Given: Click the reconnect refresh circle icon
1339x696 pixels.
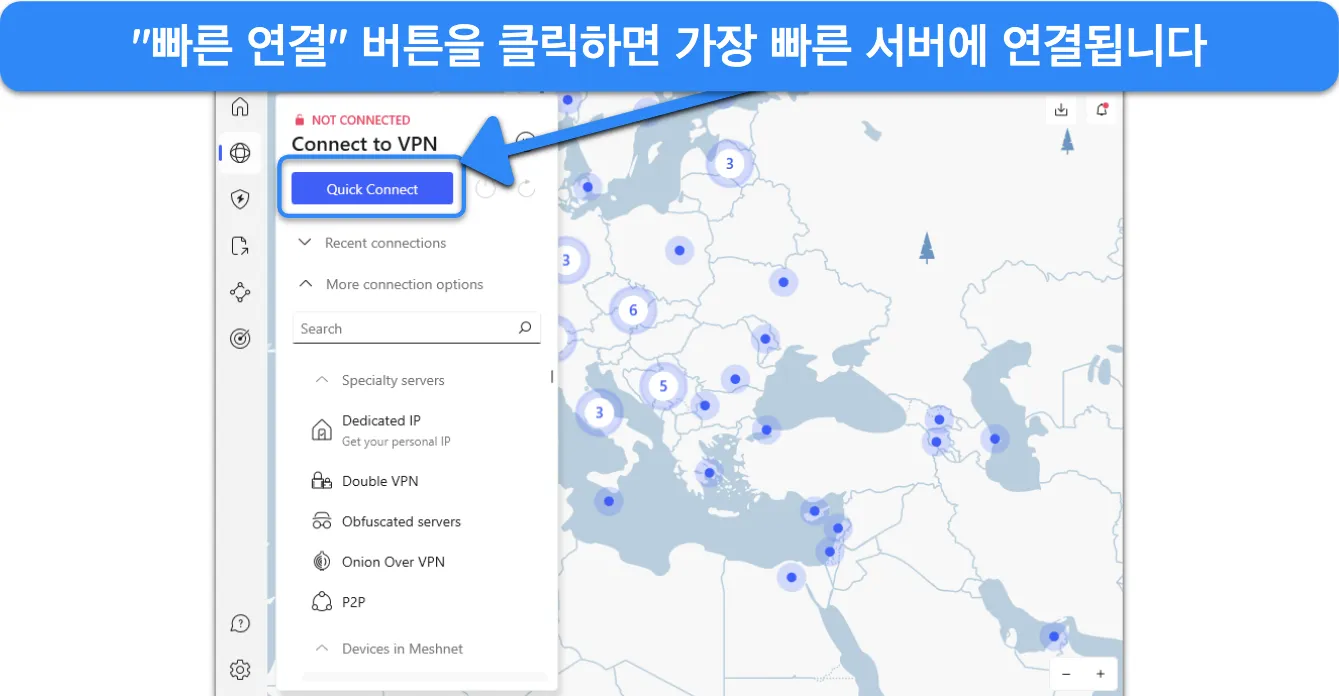Looking at the screenshot, I should click(x=526, y=188).
